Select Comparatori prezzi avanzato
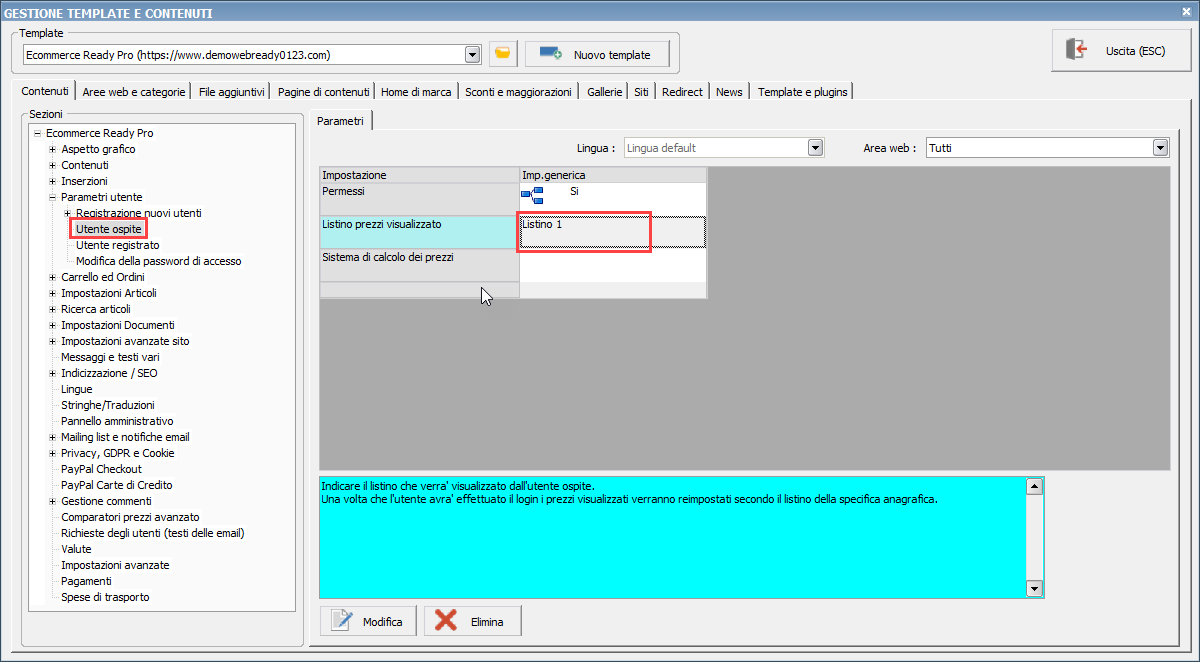The image size is (1200, 662). click(130, 517)
